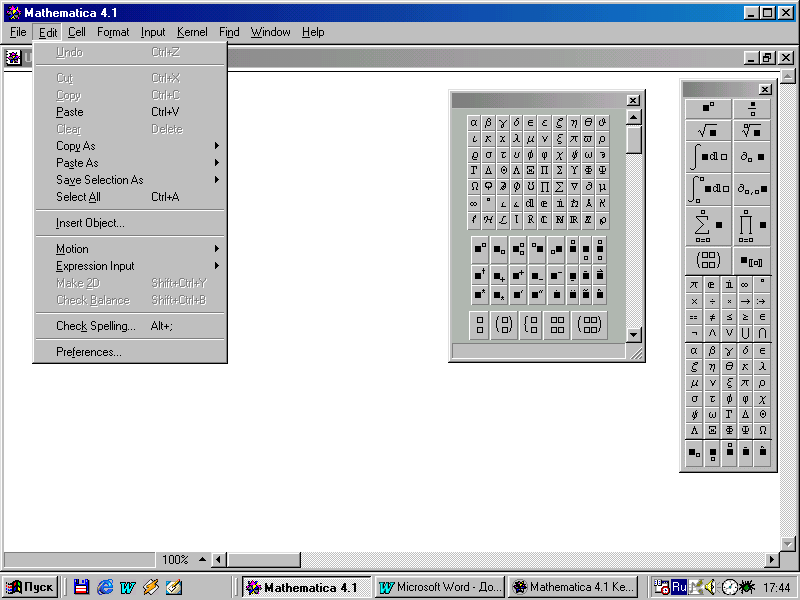Click the not-equal symbol in the narrow palette
Image resolution: width=800 pixels, height=600 pixels.
click(712, 317)
